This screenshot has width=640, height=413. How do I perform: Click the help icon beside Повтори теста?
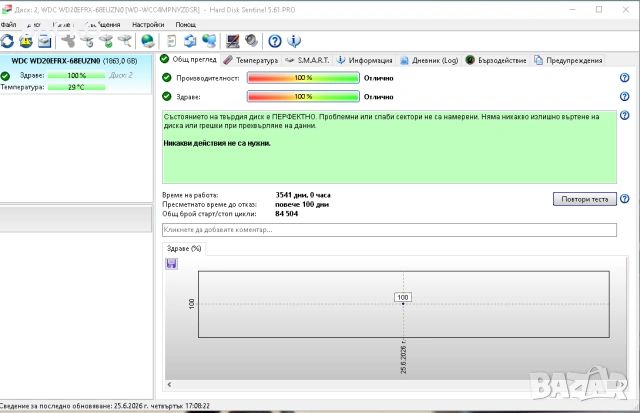click(x=624, y=199)
